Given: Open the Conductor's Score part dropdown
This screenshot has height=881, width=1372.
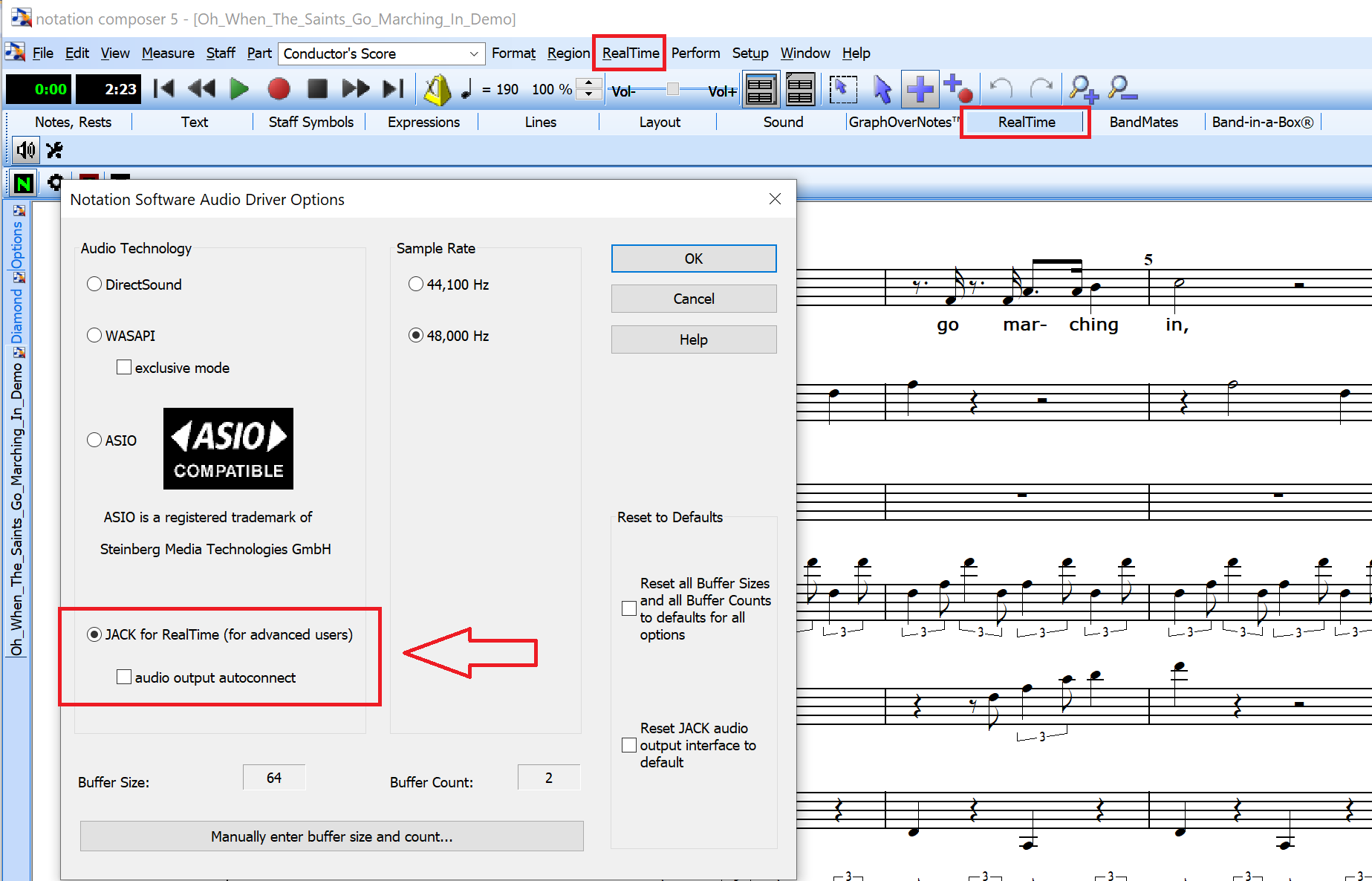Looking at the screenshot, I should 473,53.
